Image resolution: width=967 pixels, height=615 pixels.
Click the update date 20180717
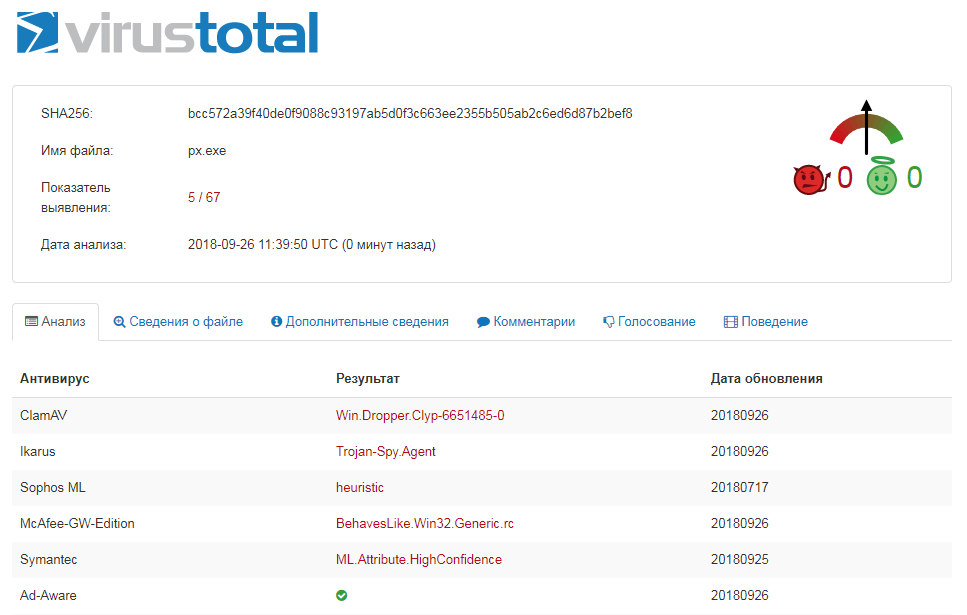(739, 487)
